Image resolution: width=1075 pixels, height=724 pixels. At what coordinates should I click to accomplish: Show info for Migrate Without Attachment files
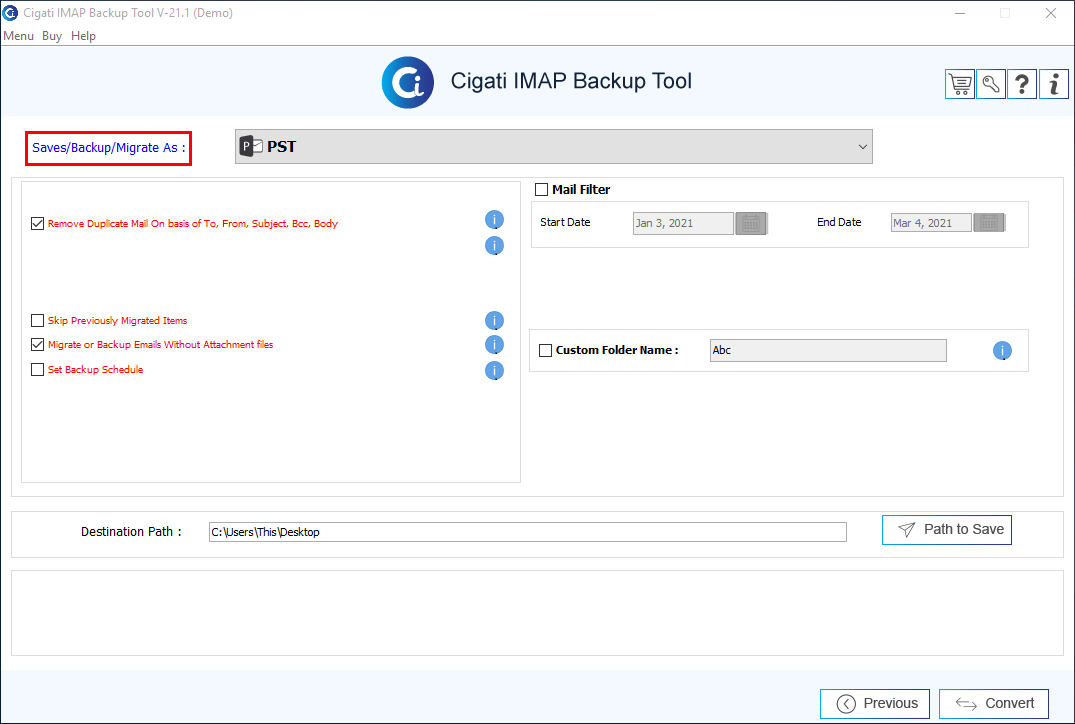494,345
